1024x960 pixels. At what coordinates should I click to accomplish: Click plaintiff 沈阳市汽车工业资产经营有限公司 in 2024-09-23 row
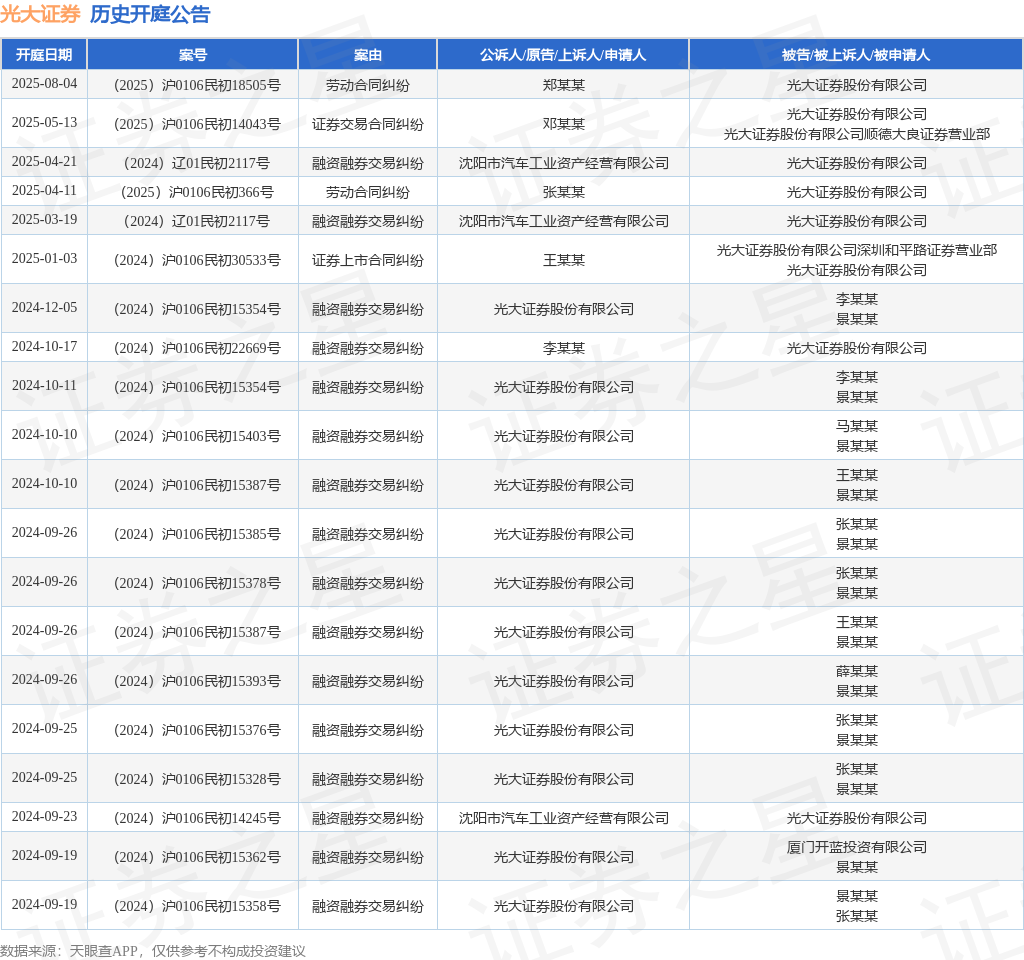tap(564, 818)
